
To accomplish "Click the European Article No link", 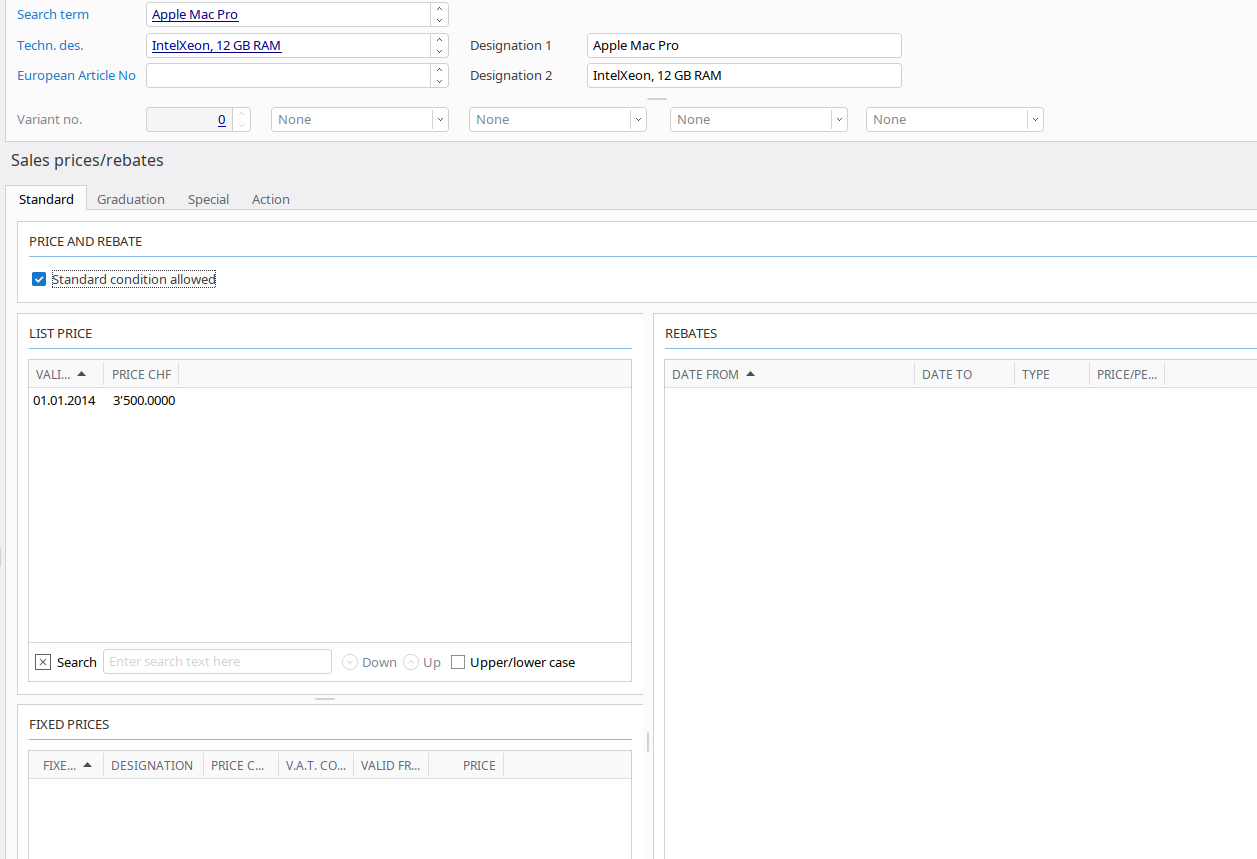I will click(x=76, y=76).
